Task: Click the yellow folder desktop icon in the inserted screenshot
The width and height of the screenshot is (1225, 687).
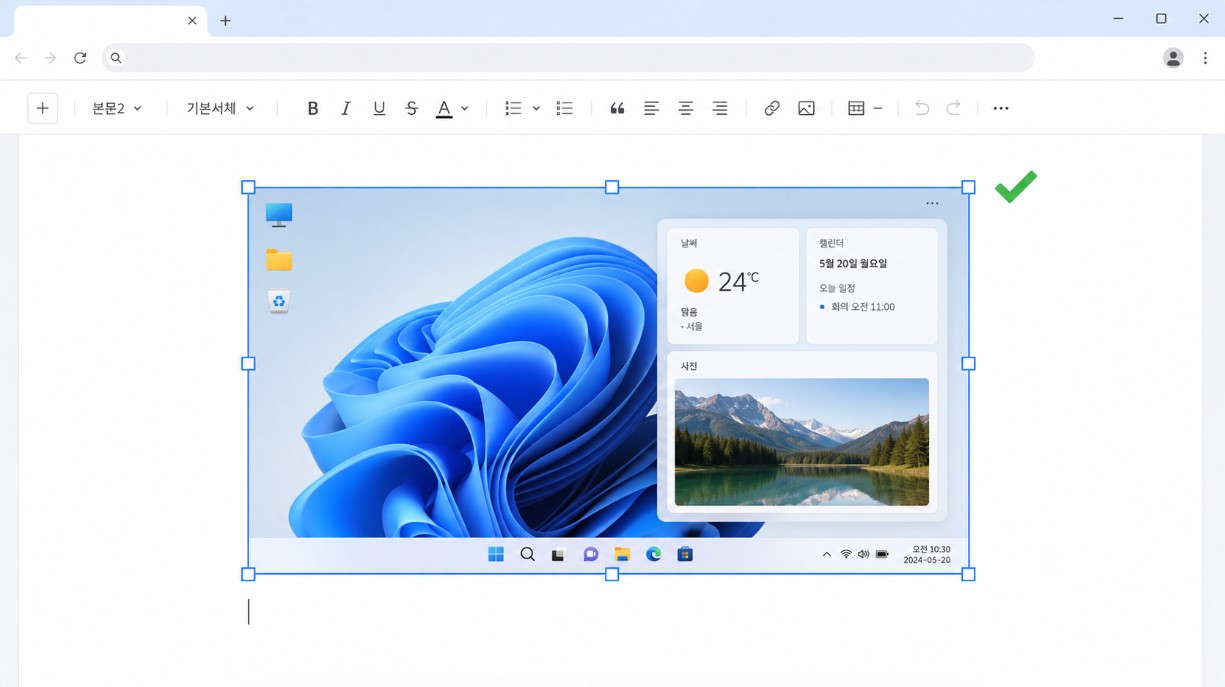Action: tap(279, 260)
